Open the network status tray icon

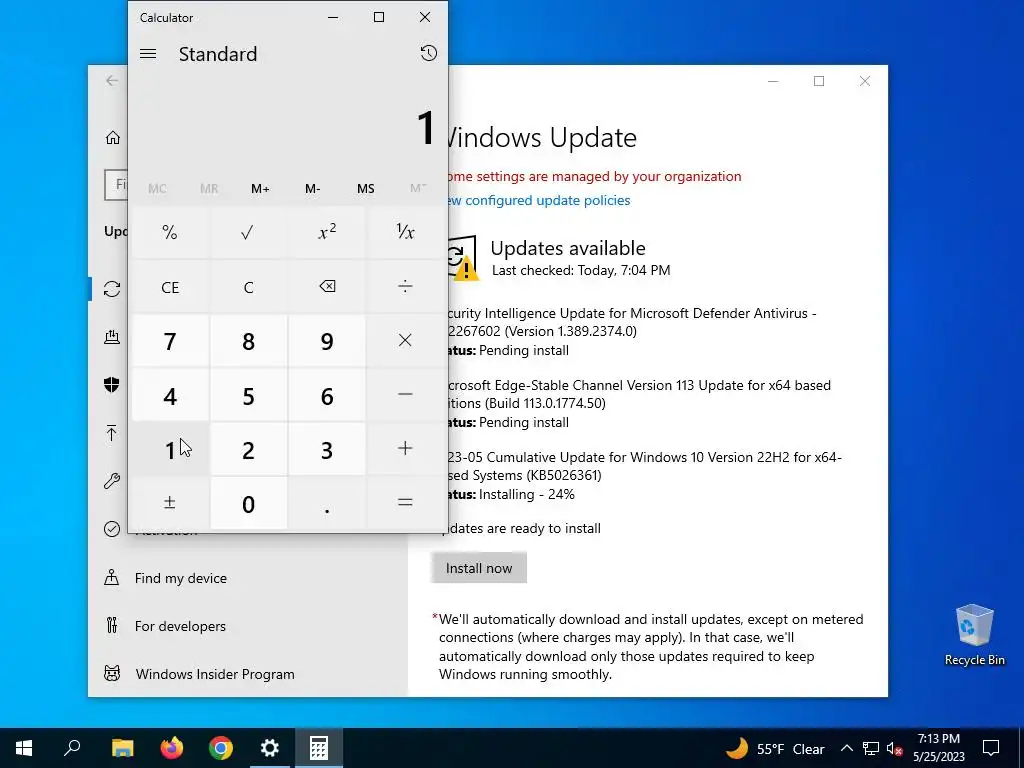point(871,748)
